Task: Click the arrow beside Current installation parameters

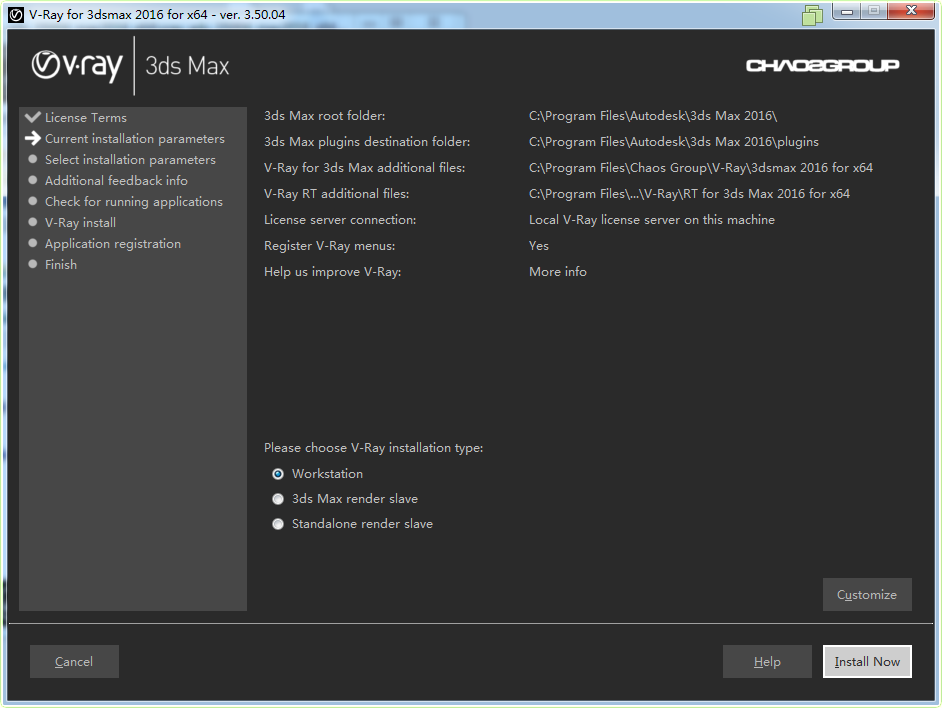Action: tap(32, 138)
